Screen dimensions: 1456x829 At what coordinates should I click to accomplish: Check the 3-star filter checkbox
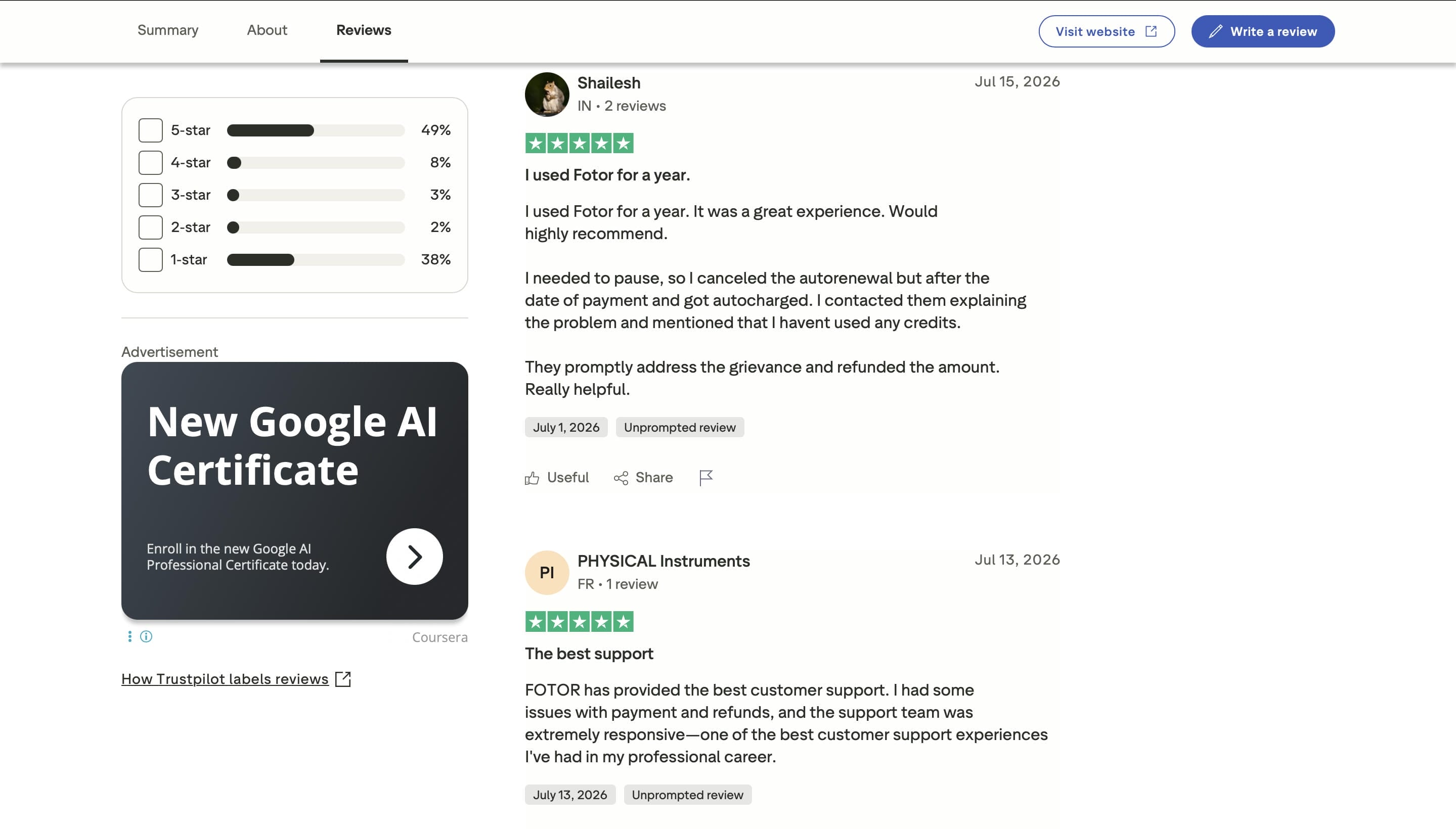[x=150, y=195]
